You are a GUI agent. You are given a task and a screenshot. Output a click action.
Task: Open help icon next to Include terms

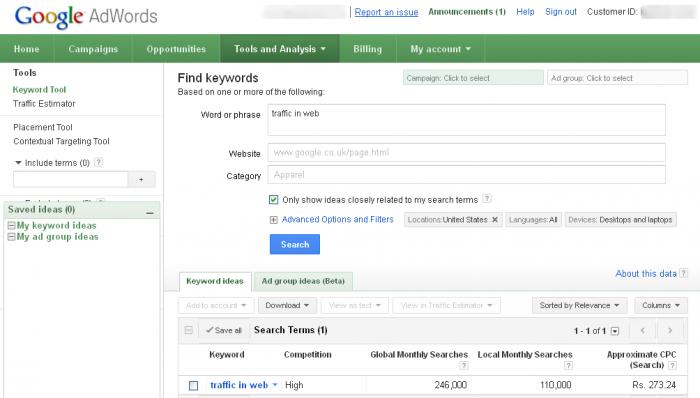[99, 162]
